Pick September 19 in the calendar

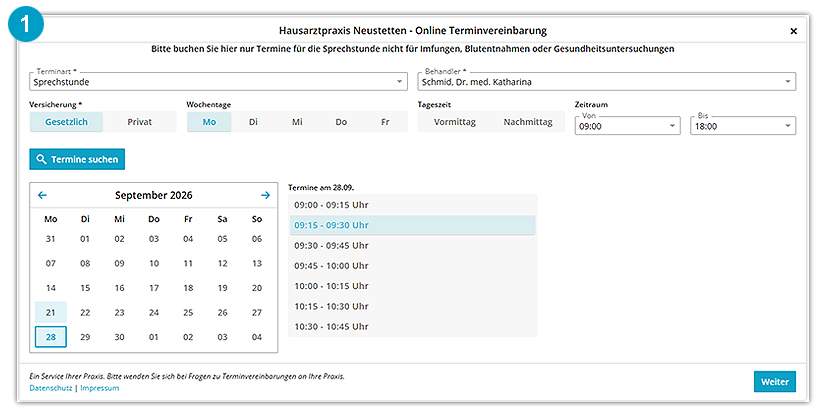pos(223,288)
